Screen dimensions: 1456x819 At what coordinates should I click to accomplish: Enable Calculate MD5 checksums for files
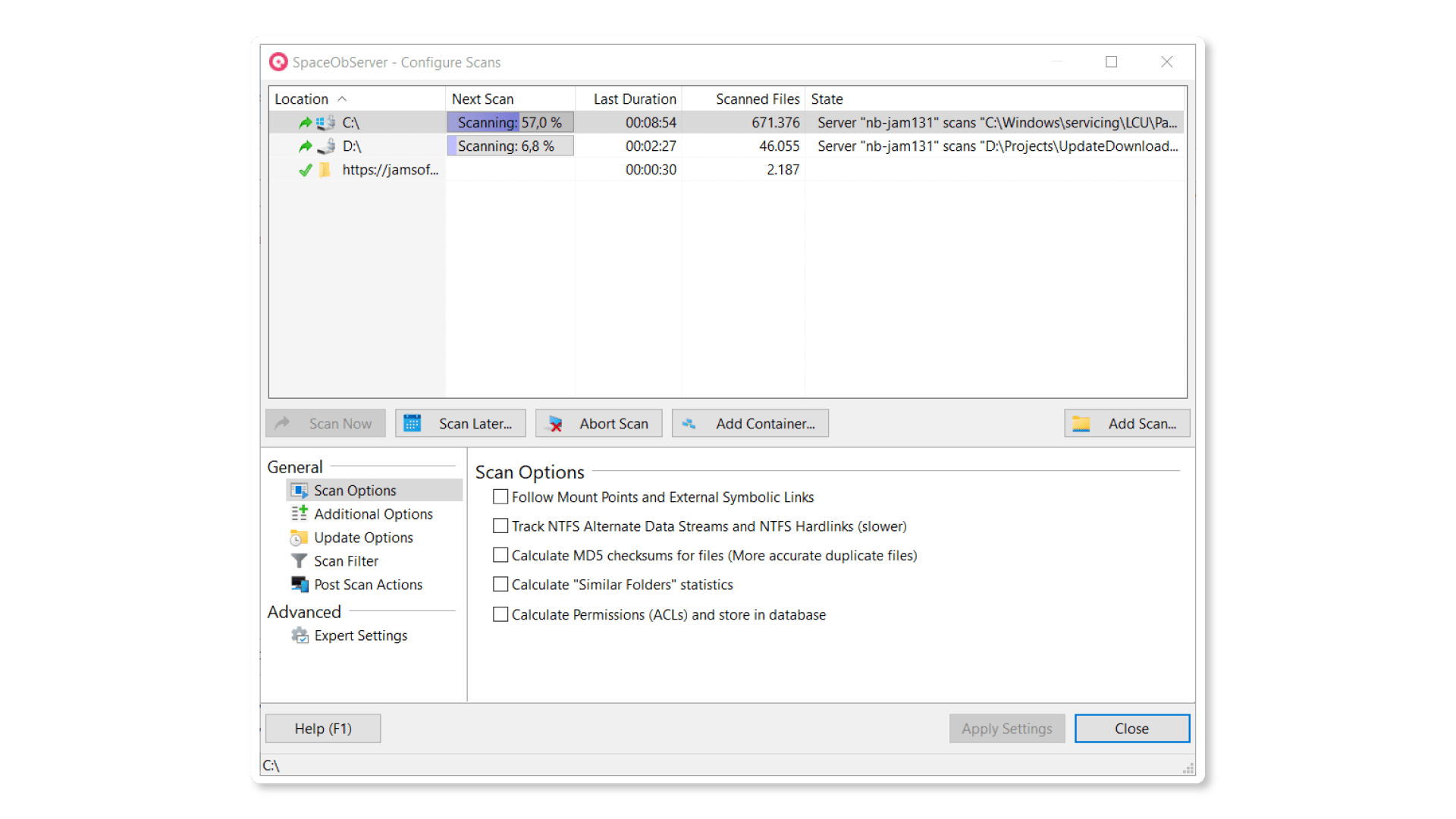coord(500,555)
